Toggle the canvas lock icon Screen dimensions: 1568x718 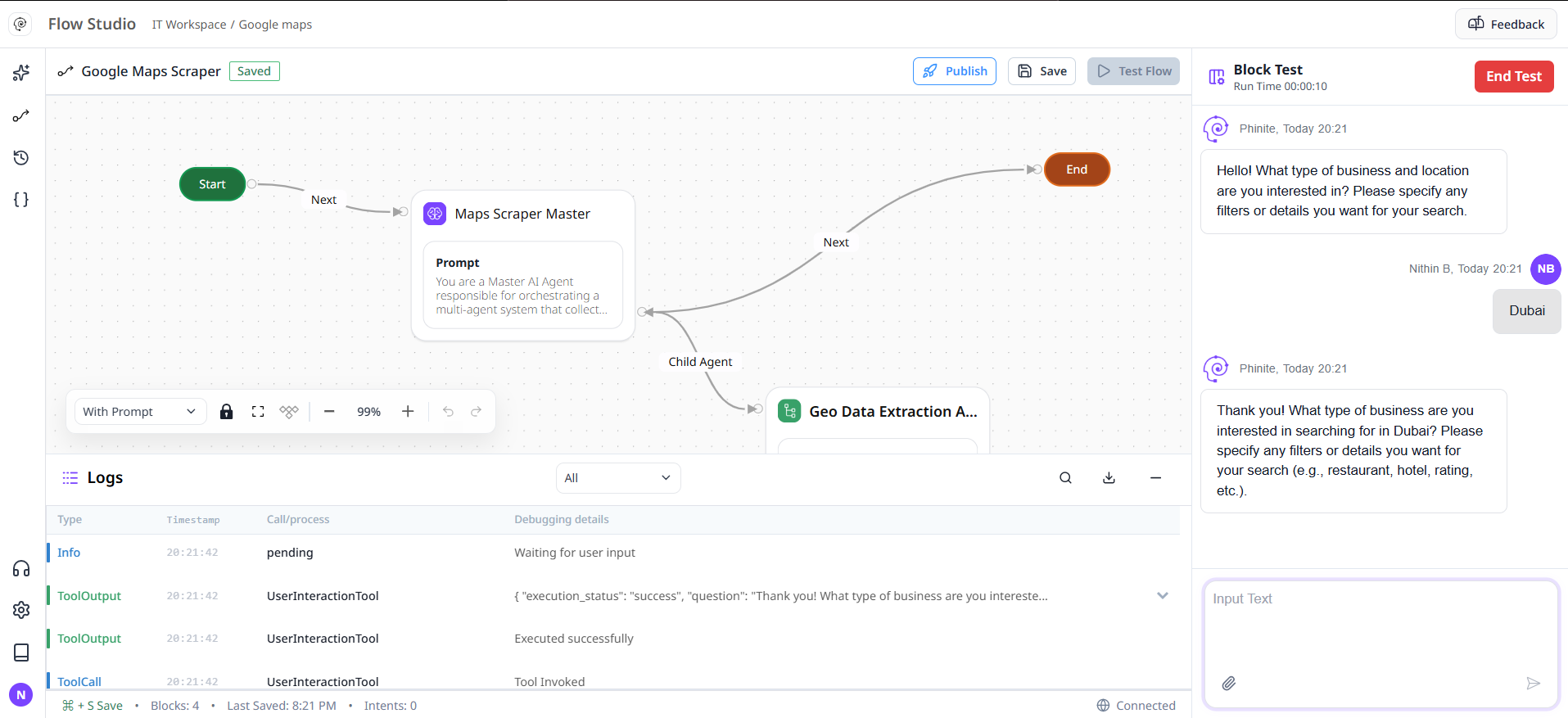227,412
